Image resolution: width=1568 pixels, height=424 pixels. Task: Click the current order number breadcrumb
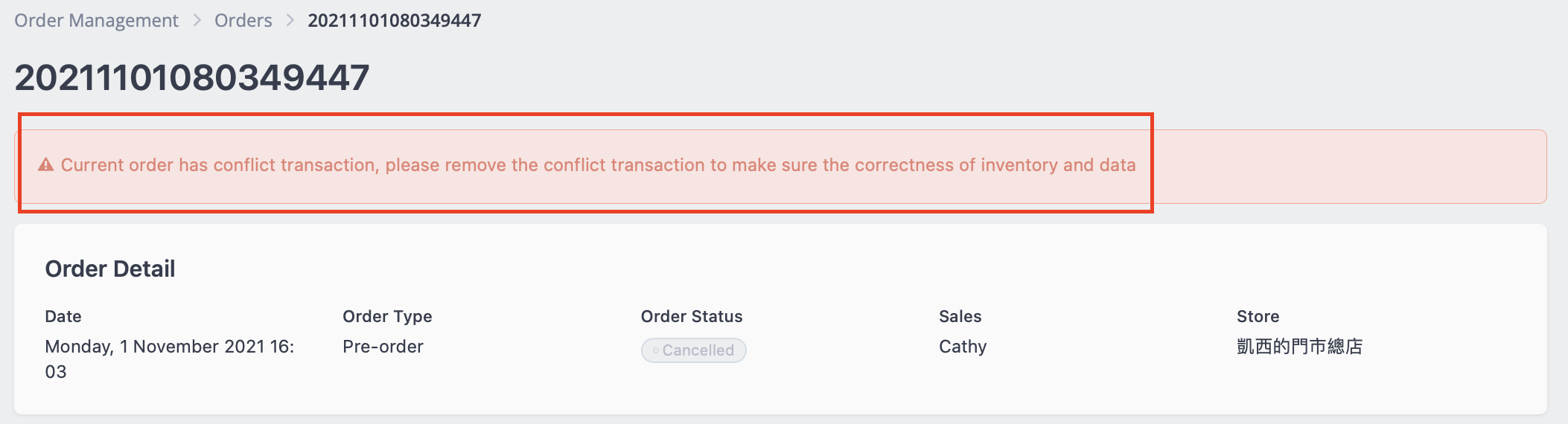395,21
